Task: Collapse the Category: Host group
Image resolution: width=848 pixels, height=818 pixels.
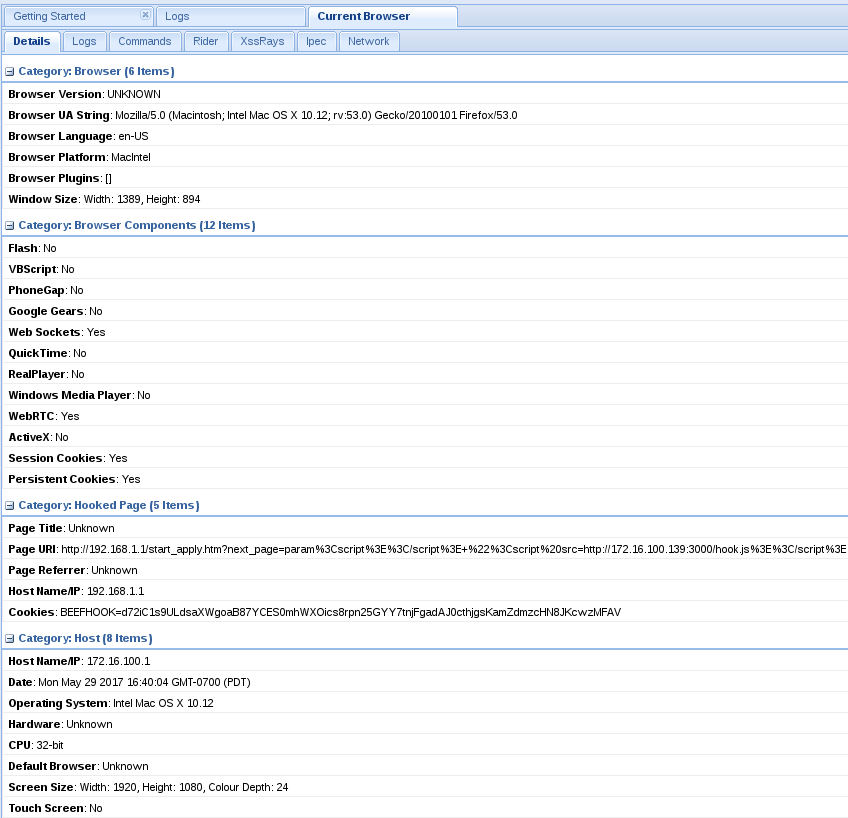Action: click(x=9, y=639)
